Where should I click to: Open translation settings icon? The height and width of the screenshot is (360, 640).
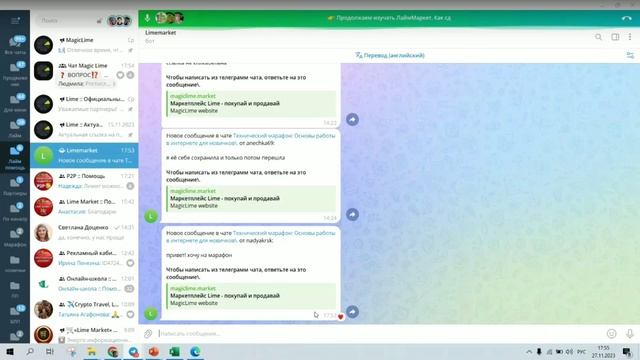(x=630, y=55)
